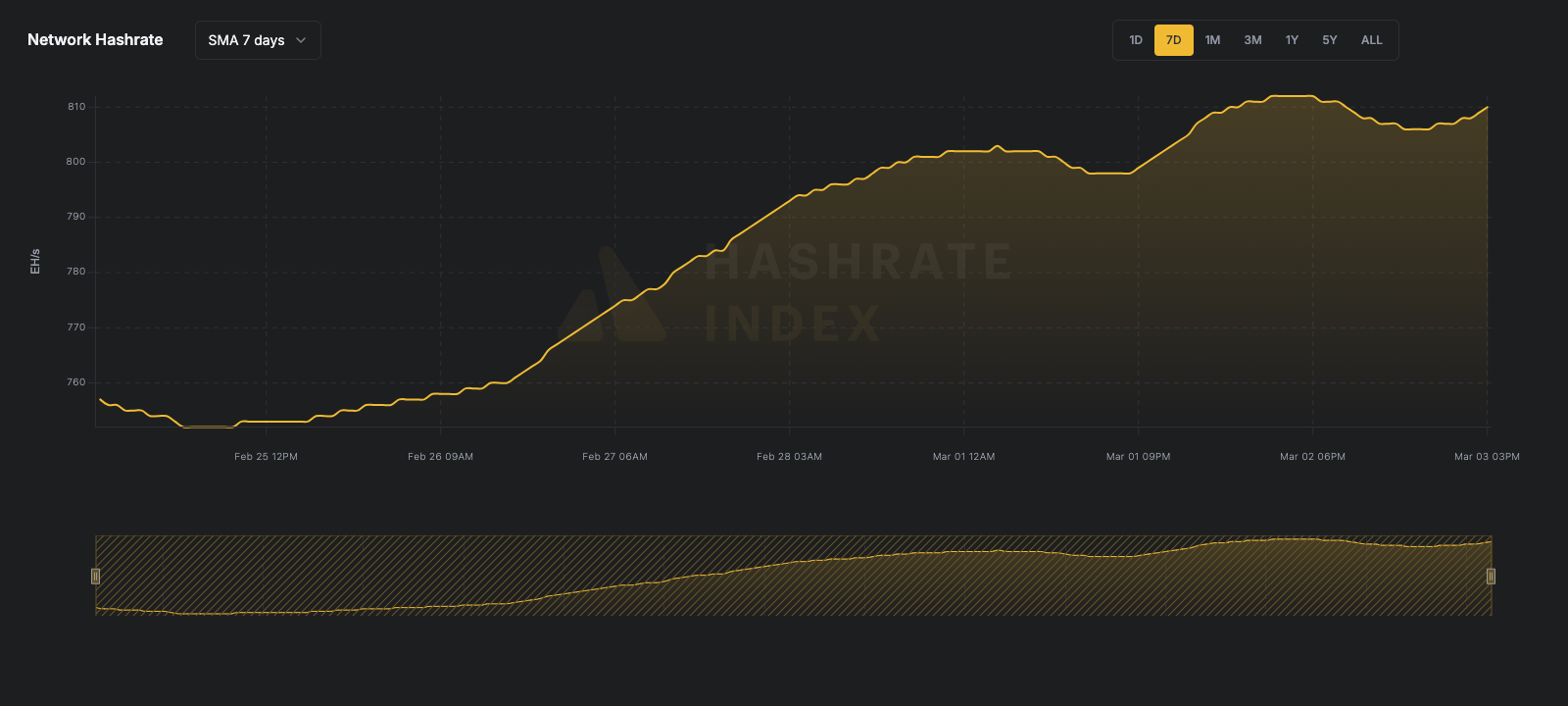1568x706 pixels.
Task: Switch to 5Y time range
Action: [x=1330, y=40]
